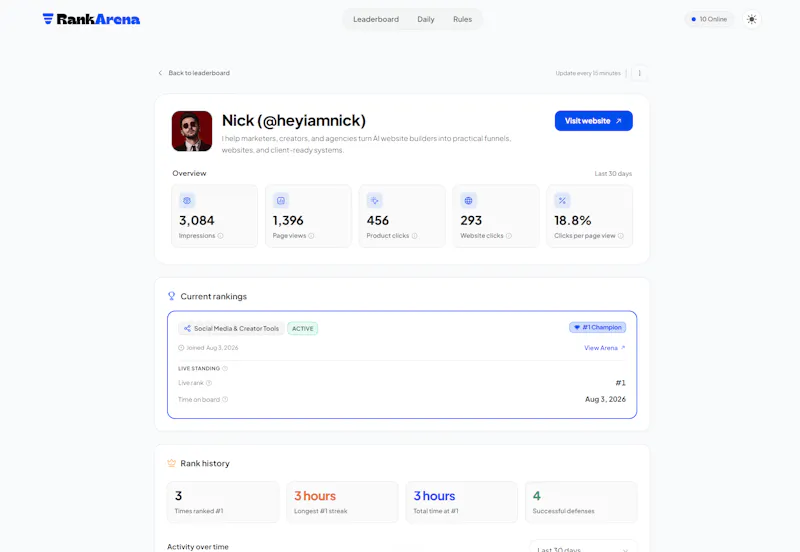The image size is (800, 552).
Task: Click the 456 product clicks value
Action: pos(378,220)
